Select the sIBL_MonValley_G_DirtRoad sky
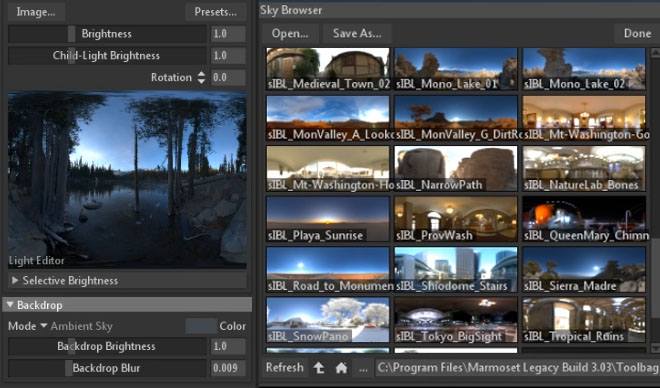The height and width of the screenshot is (388, 660). pos(456,118)
